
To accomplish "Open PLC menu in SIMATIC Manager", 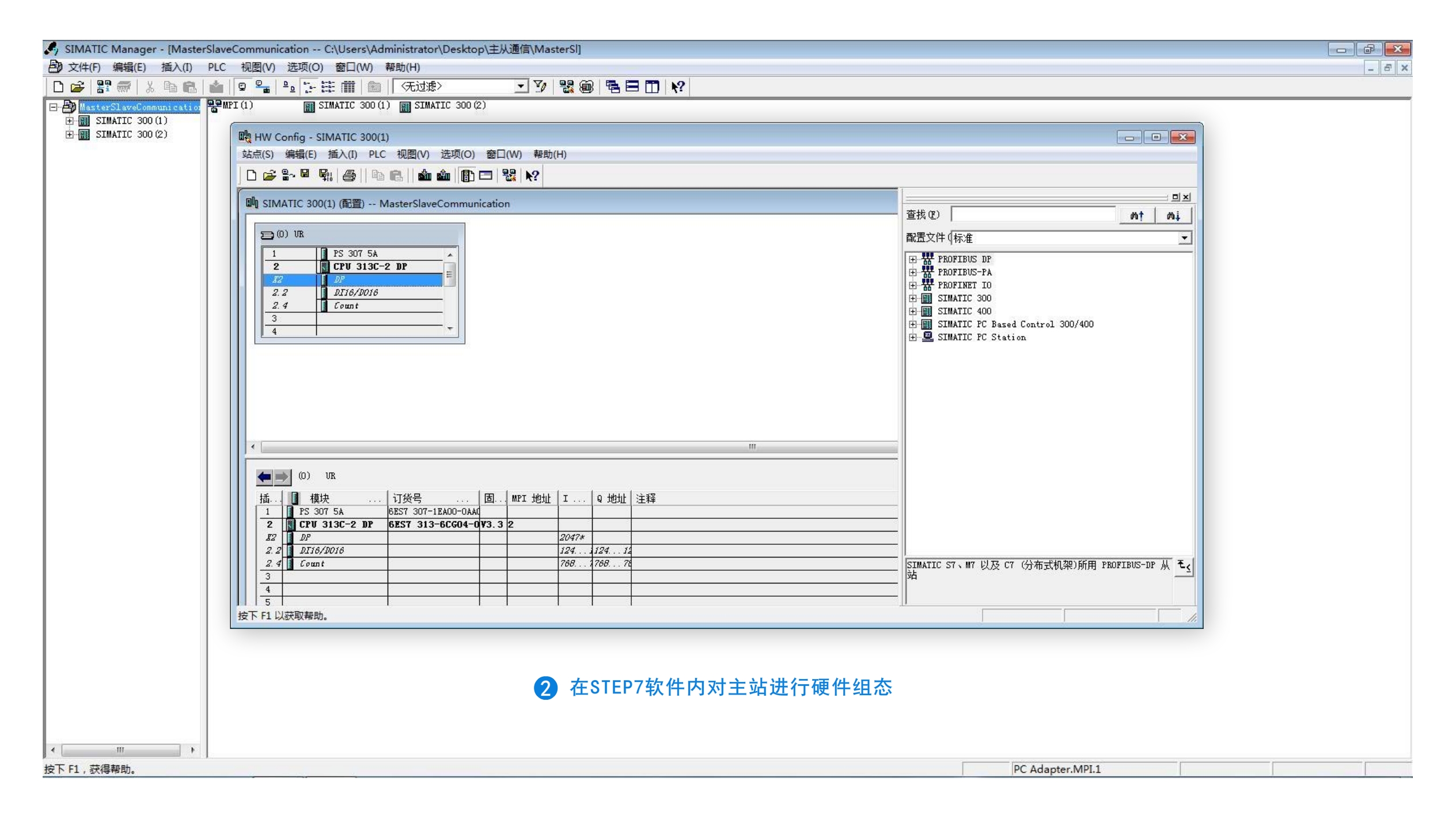I will tap(217, 67).
